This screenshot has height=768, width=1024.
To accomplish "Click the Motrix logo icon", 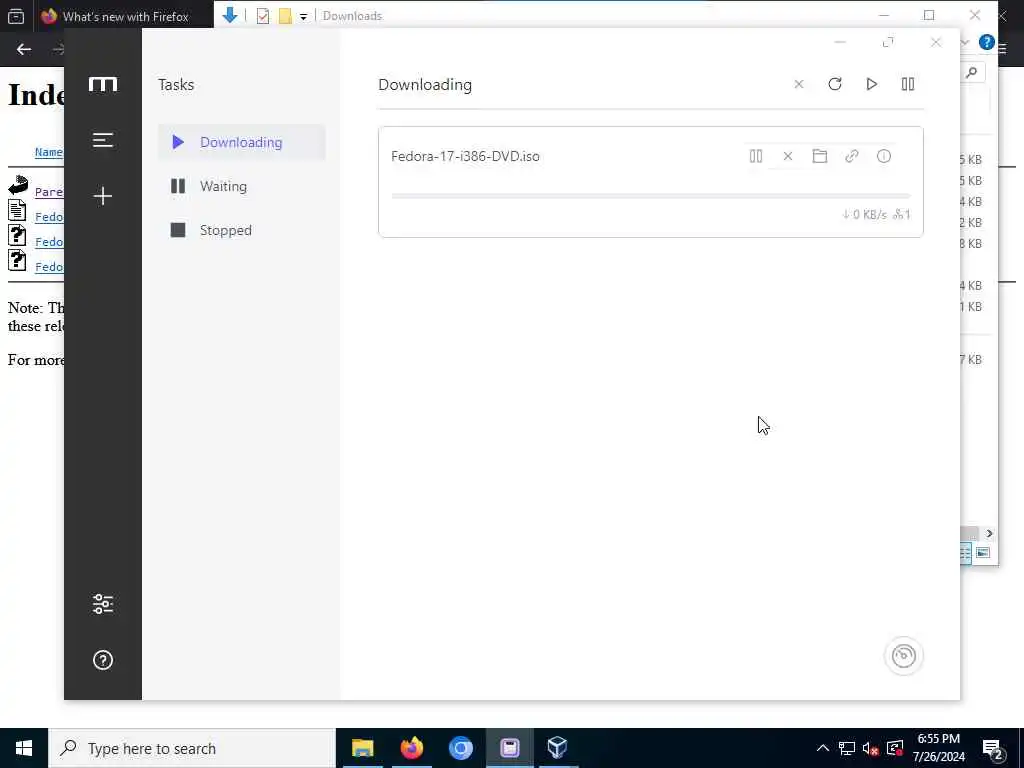I will pos(103,84).
